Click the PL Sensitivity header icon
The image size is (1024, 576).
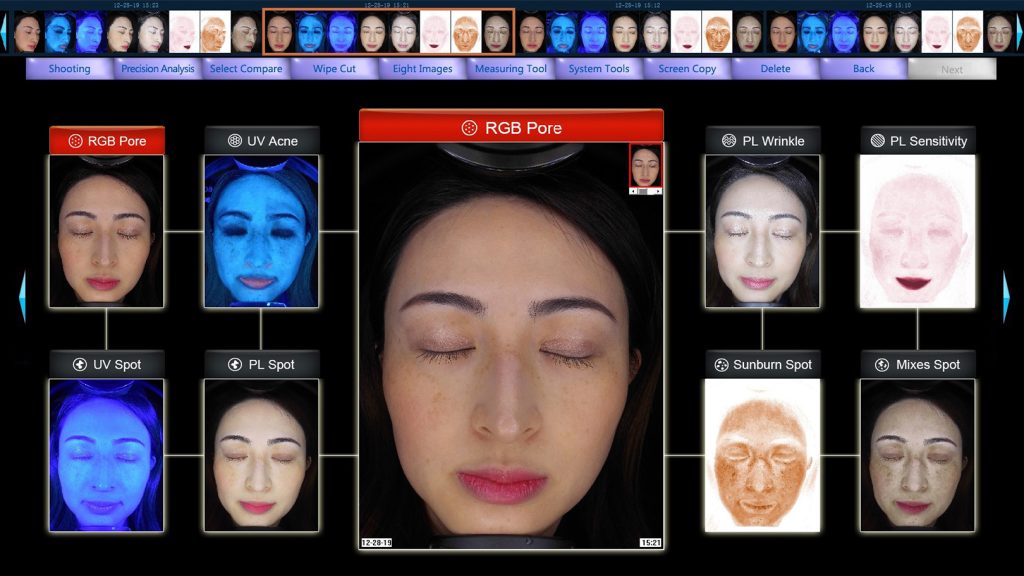(877, 141)
